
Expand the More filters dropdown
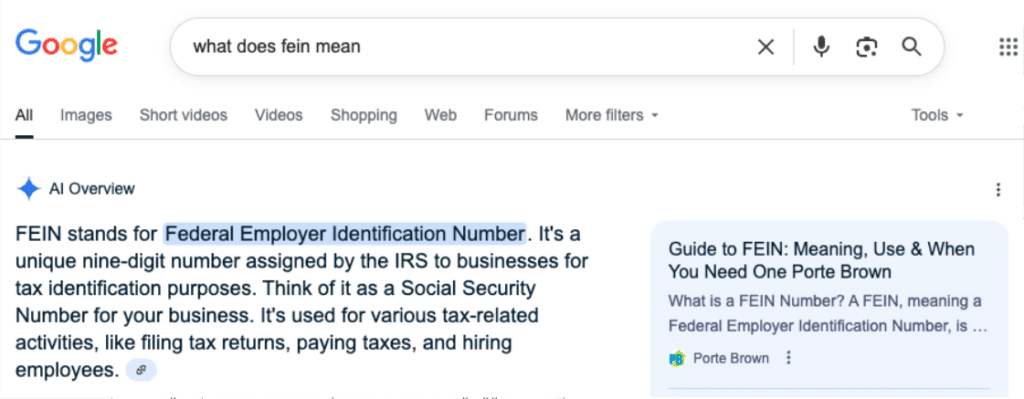click(612, 116)
